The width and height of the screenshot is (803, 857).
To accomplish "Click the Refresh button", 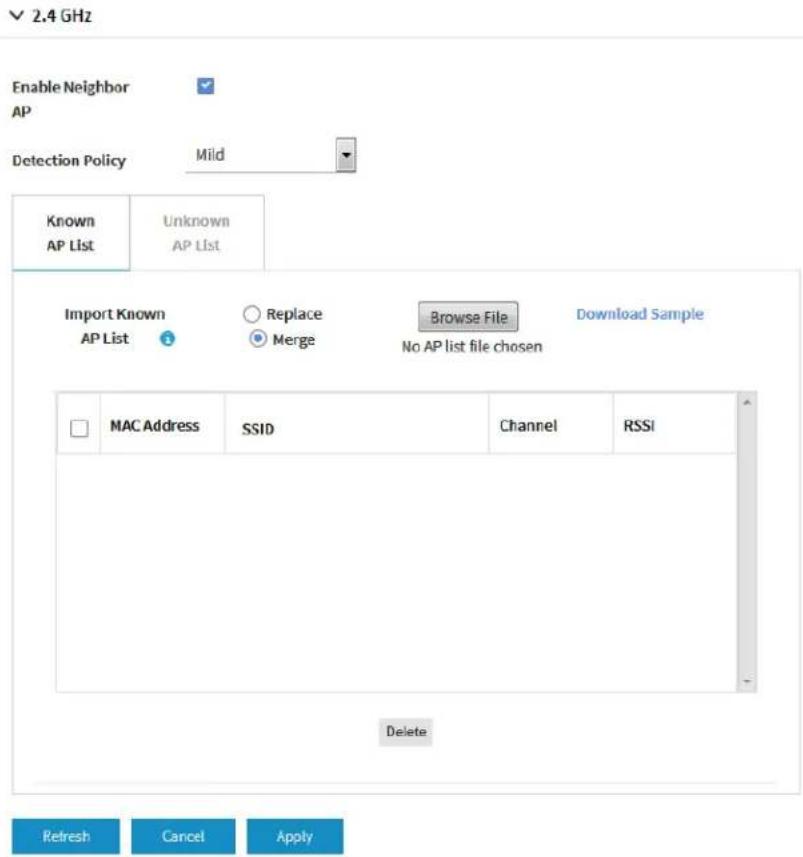I will point(66,836).
